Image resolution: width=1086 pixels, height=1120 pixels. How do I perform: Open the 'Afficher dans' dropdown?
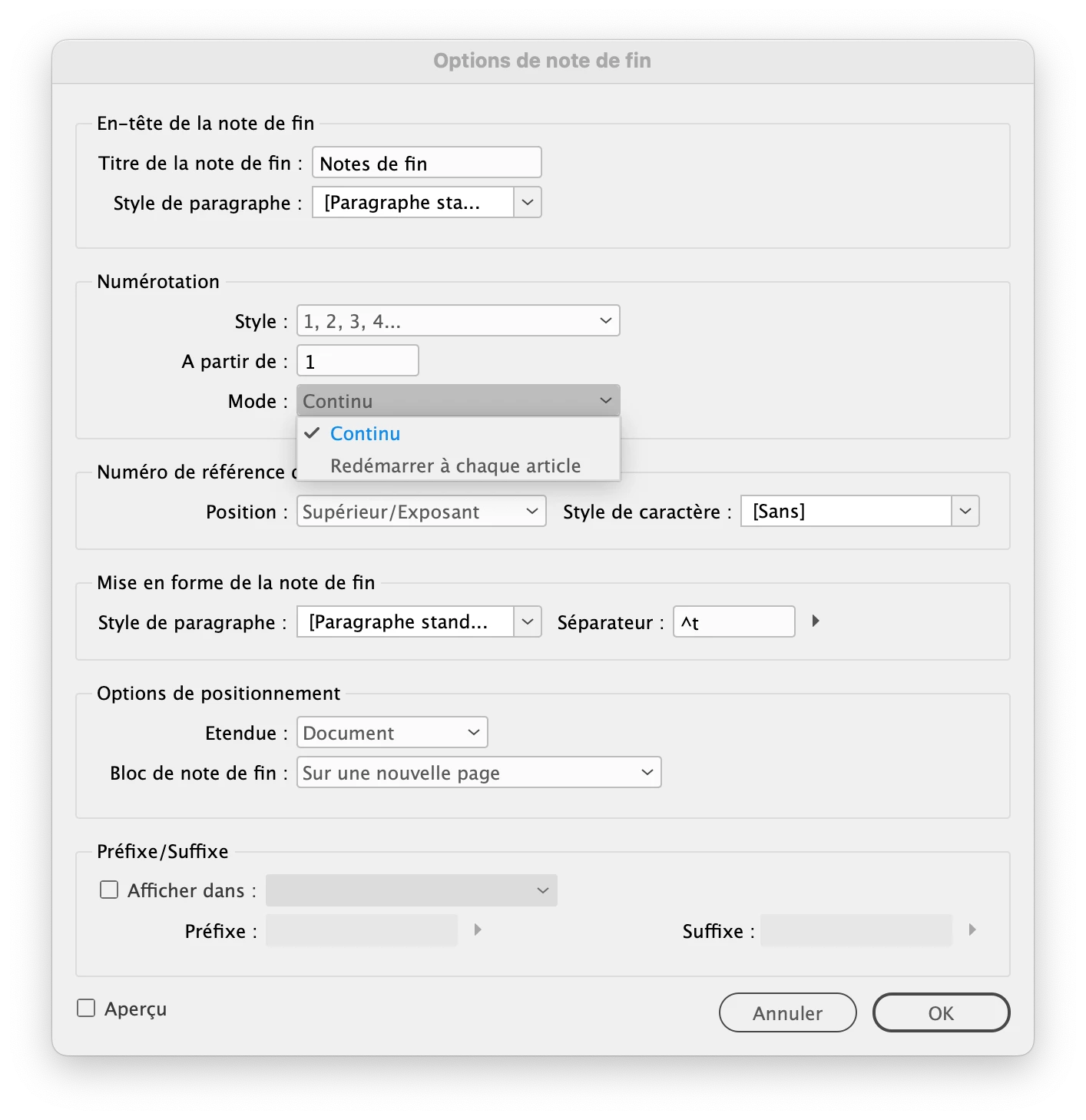click(412, 890)
